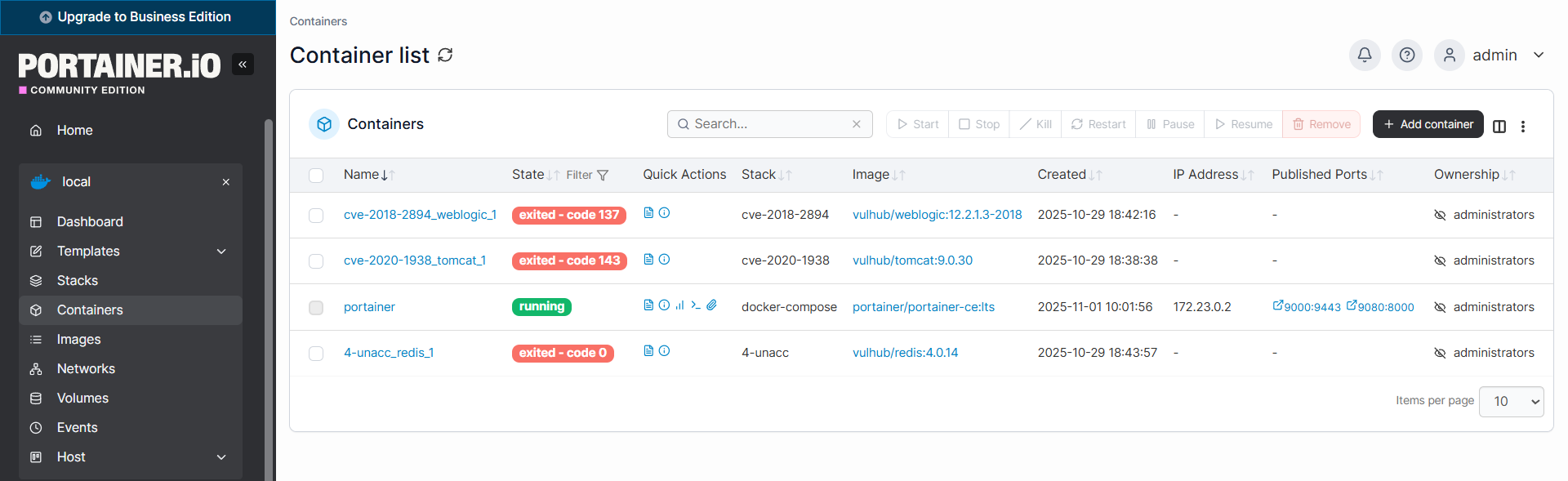This screenshot has height=481, width=1568.
Task: Filter containers by state
Action: 587,175
